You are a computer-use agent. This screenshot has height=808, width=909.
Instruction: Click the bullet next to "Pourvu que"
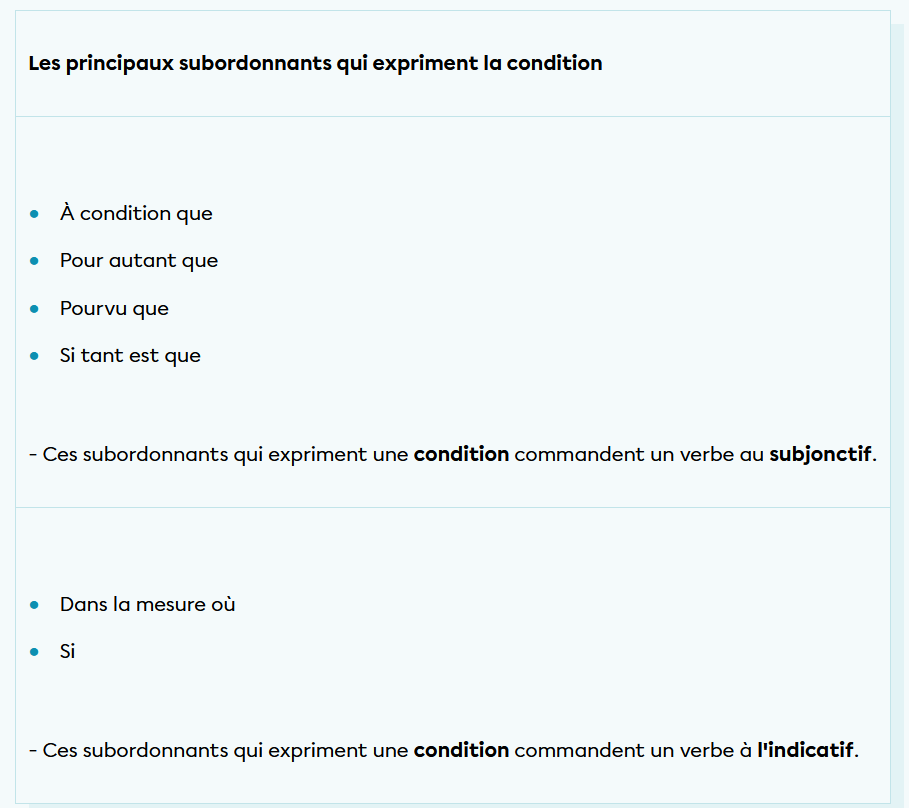tap(34, 308)
